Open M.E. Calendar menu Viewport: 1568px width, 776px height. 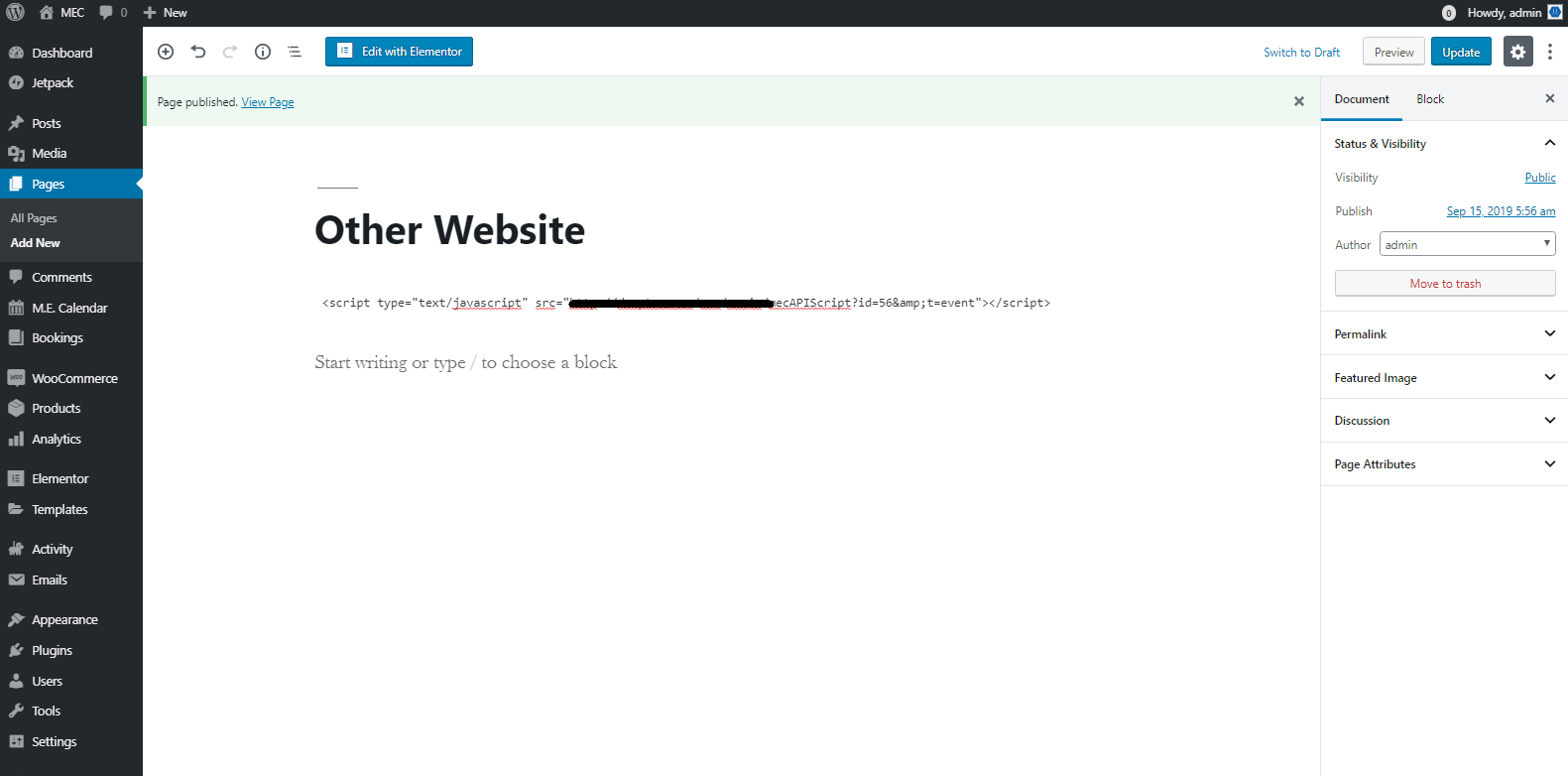coord(71,309)
